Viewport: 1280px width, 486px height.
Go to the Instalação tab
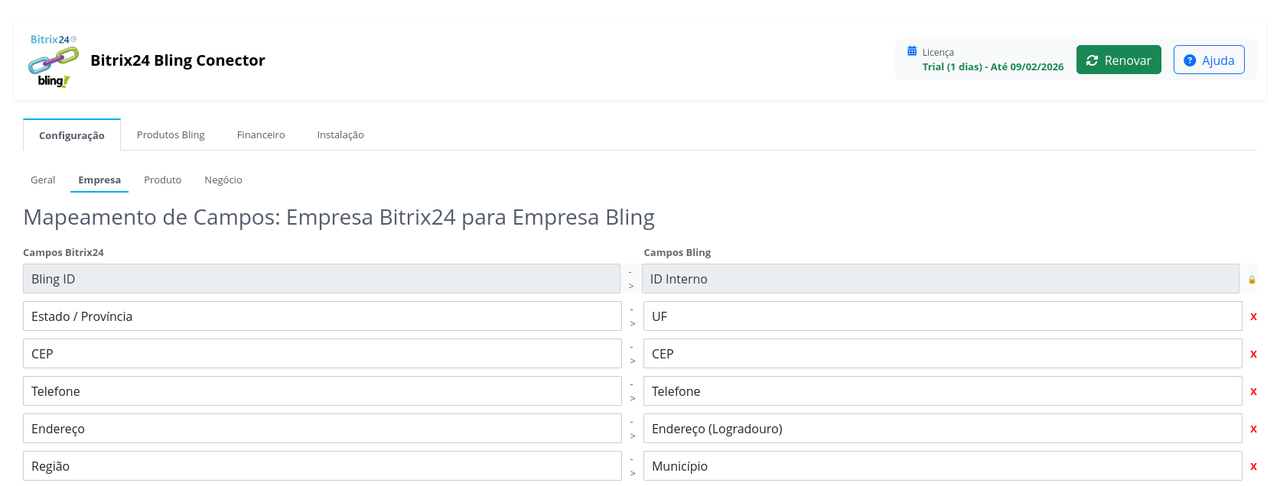pos(340,135)
